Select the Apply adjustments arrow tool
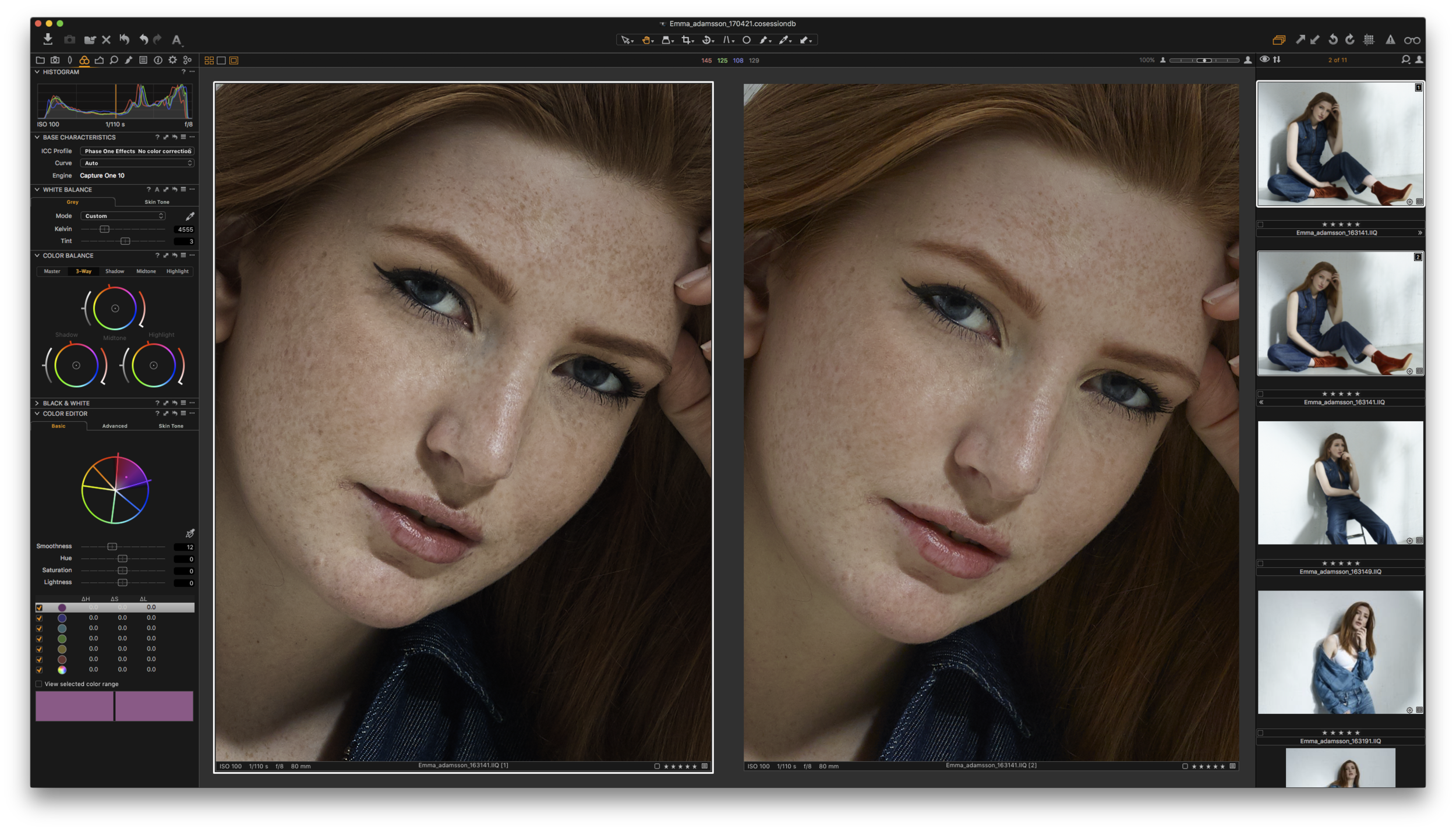 point(806,40)
